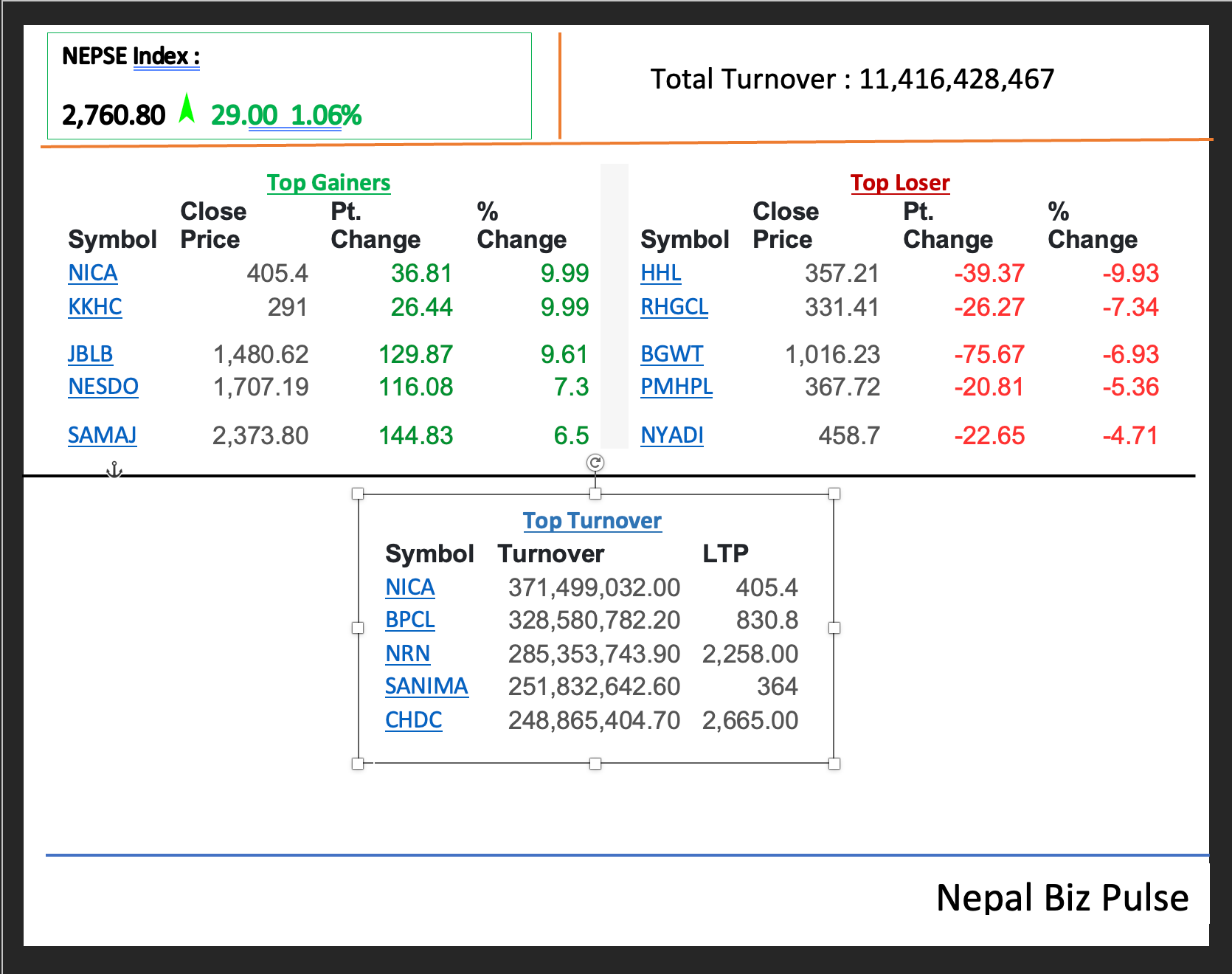Click the Nepal Biz Pulse footer text

click(x=1062, y=898)
